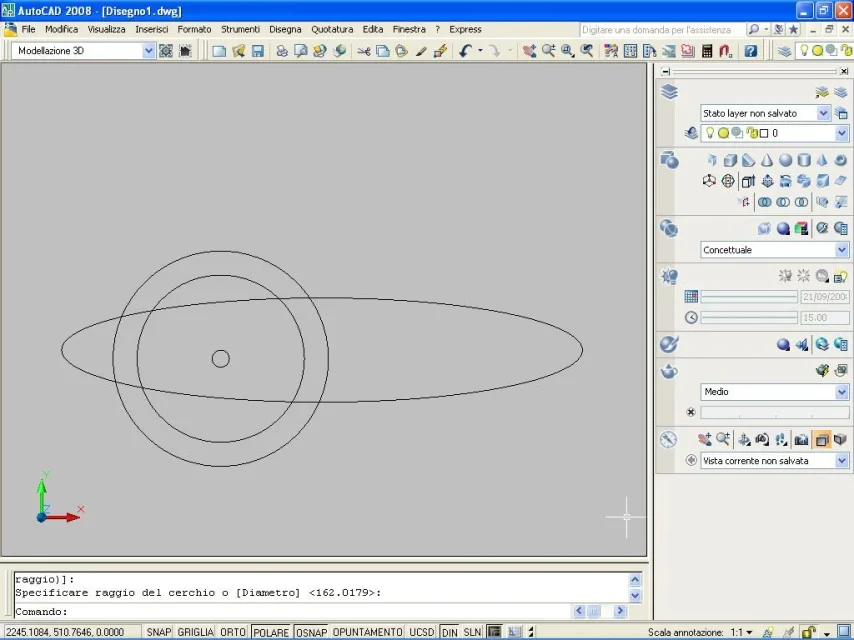Click the Open file icon
The image size is (854, 640).
pos(239,51)
